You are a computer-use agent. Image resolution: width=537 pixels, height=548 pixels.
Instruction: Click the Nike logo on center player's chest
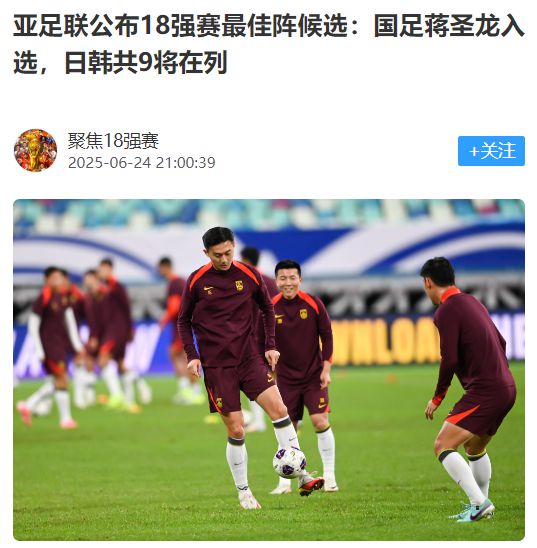pyautogui.click(x=209, y=289)
